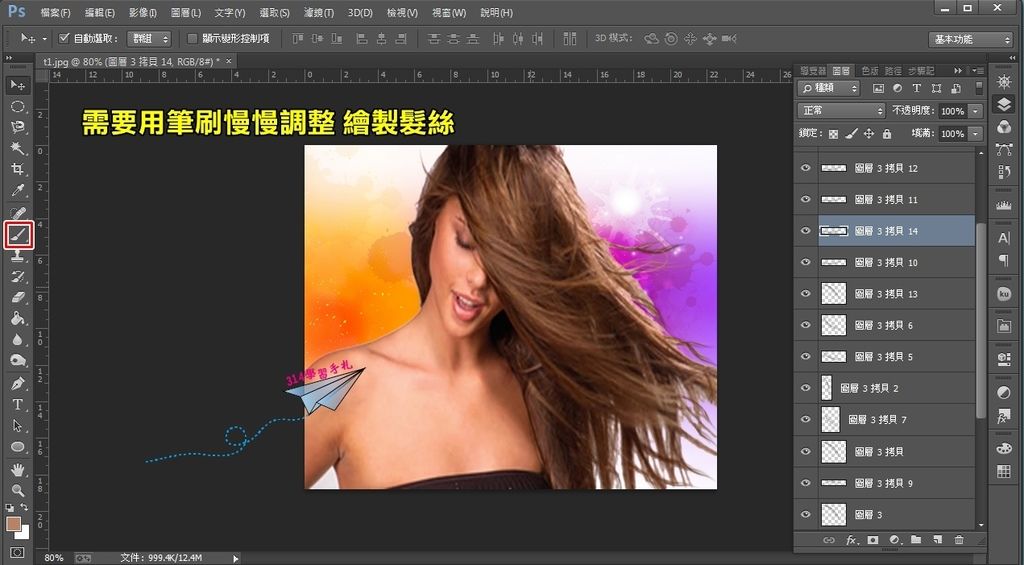Hide layer 圖層 3 拷貝 11

[x=805, y=199]
